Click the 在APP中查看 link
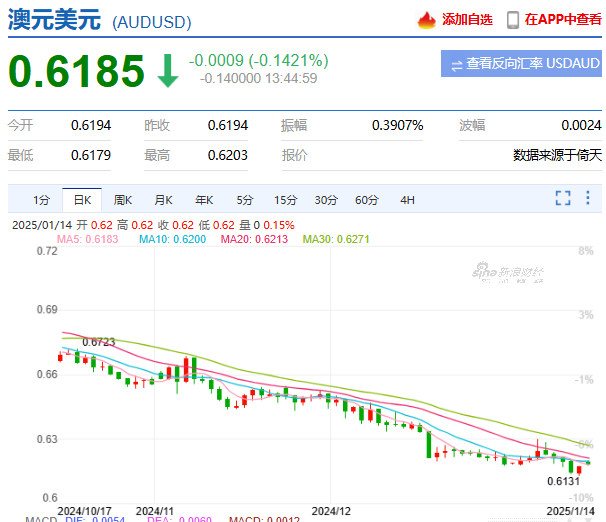The width and height of the screenshot is (606, 522). pyautogui.click(x=563, y=20)
